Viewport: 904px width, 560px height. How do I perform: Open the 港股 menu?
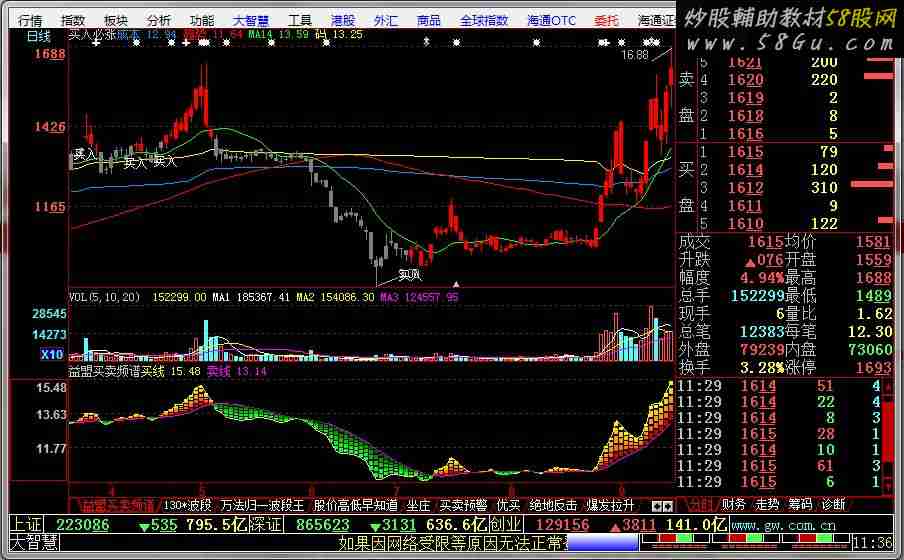tap(343, 21)
